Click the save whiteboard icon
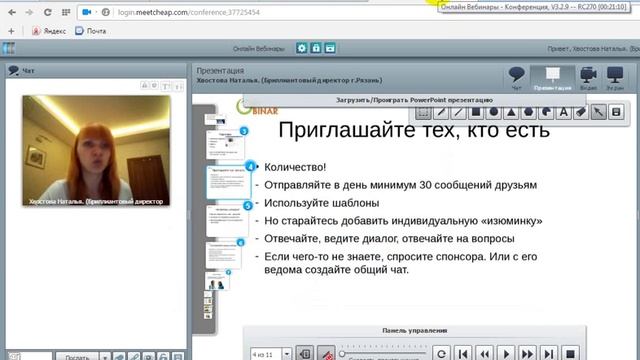The image size is (640, 360). tap(616, 112)
